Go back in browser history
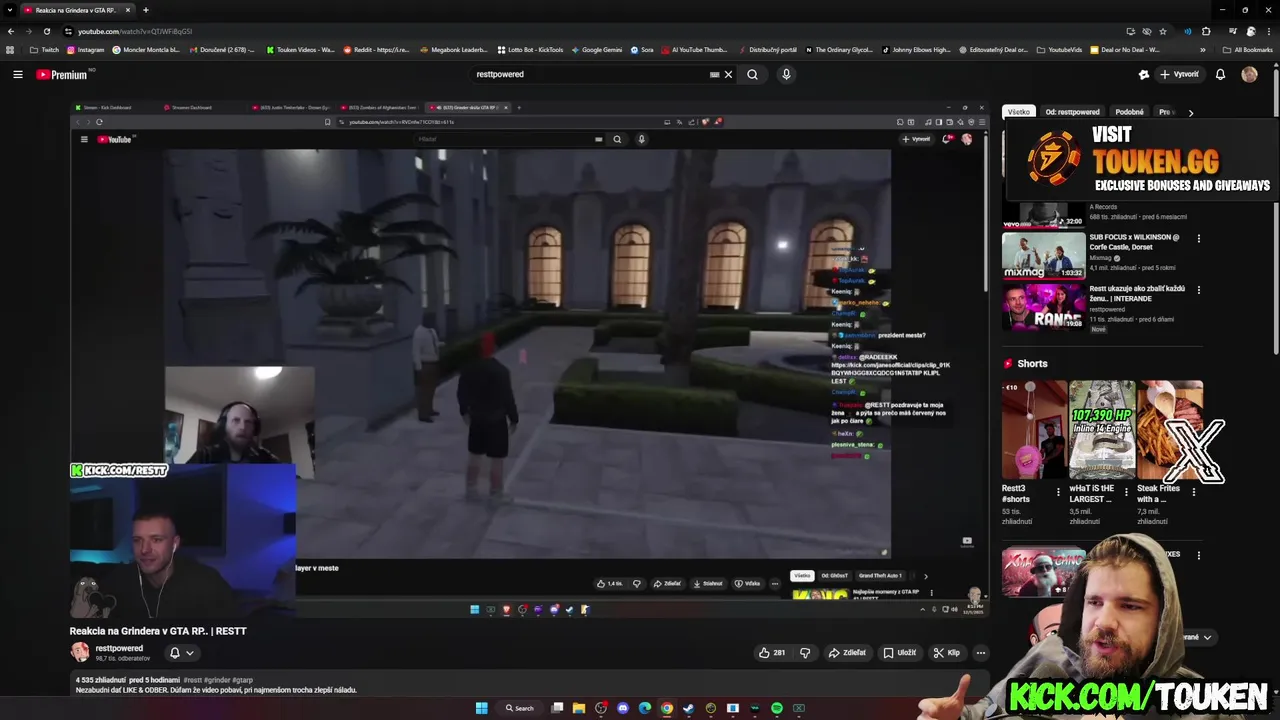 coord(11,31)
